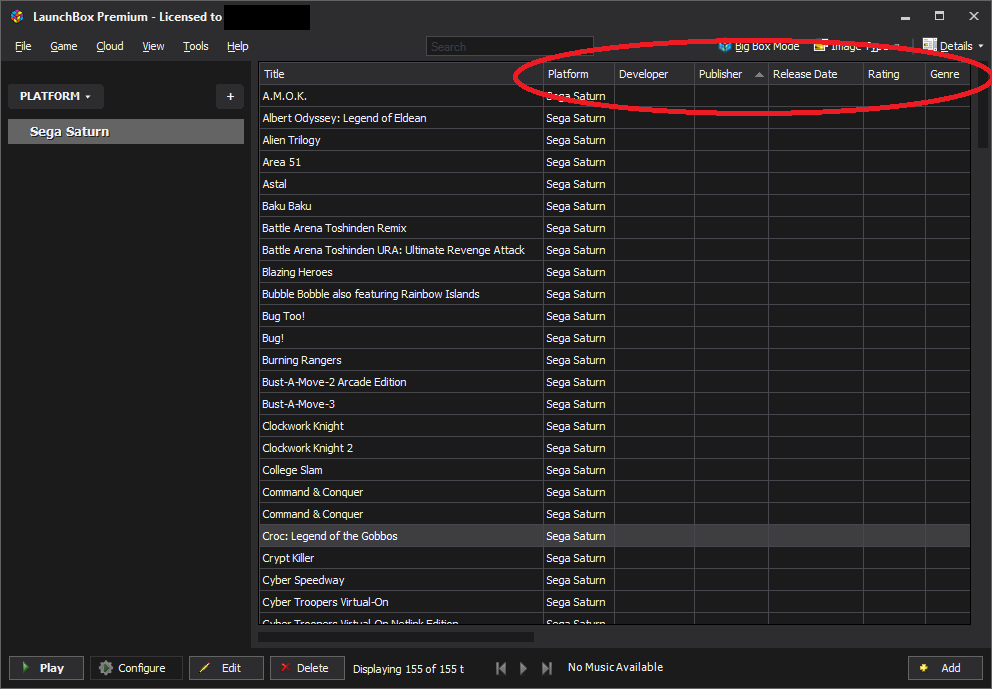Image resolution: width=992 pixels, height=689 pixels.
Task: Select Sega Saturn platform in sidebar
Action: click(x=126, y=132)
